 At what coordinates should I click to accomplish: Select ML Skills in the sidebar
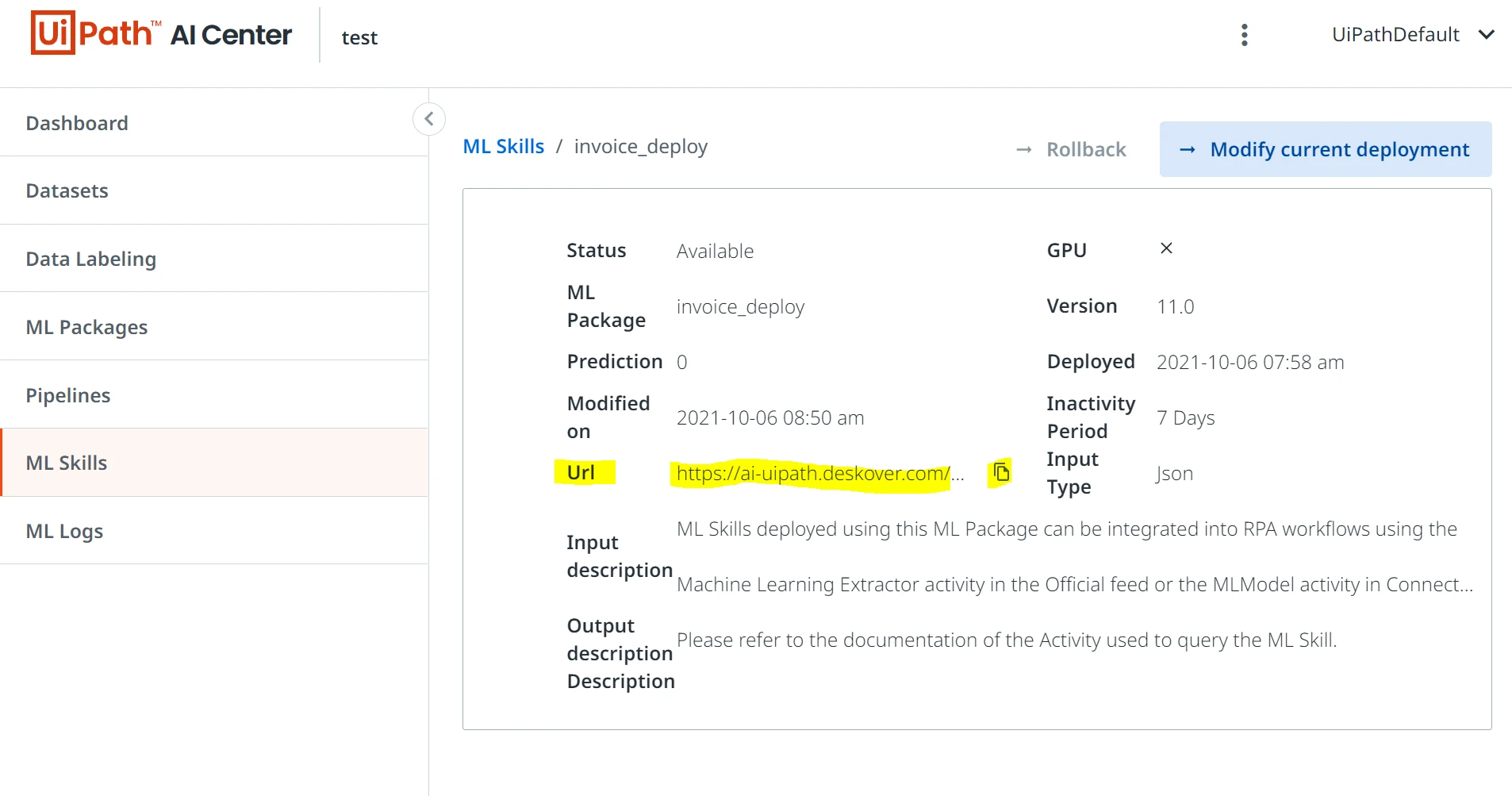(x=214, y=463)
